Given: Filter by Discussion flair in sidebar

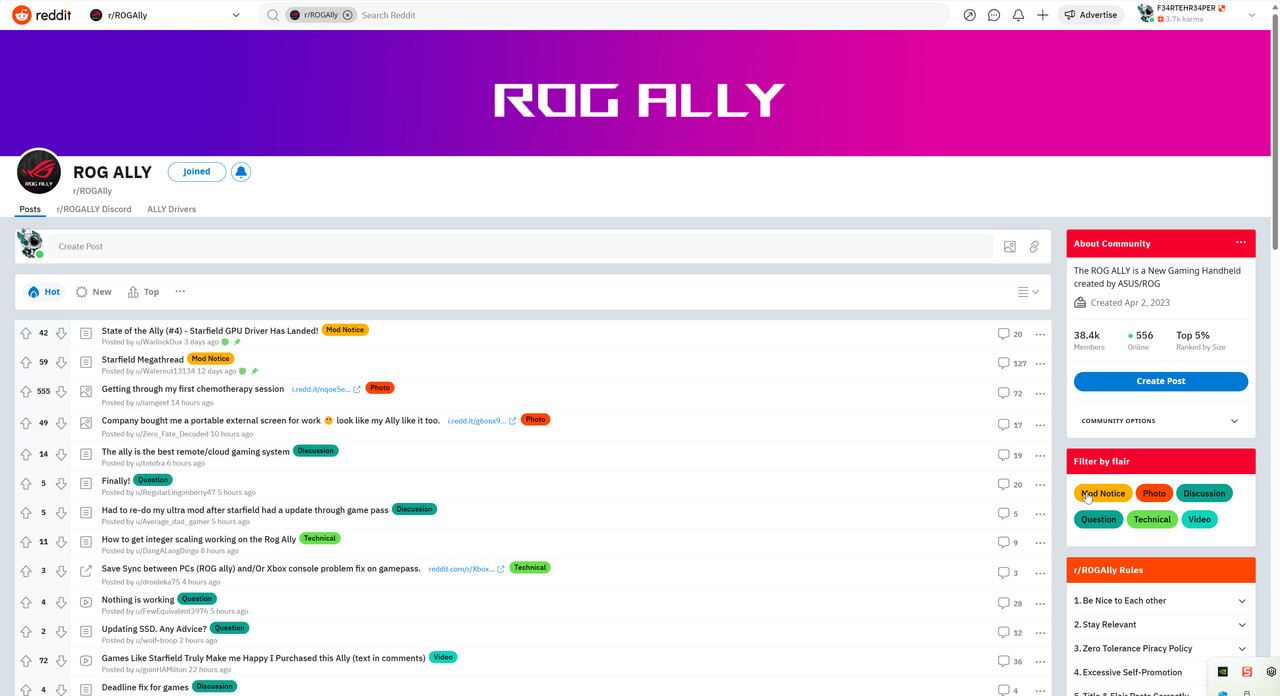Looking at the screenshot, I should pyautogui.click(x=1204, y=493).
